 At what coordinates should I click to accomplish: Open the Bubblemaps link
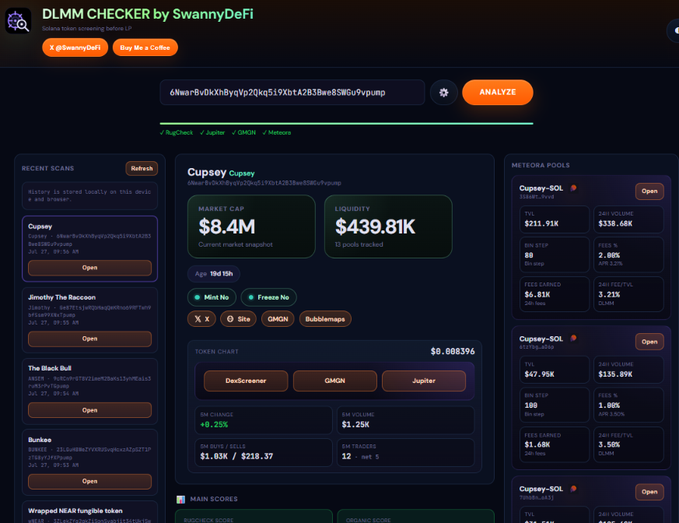click(325, 319)
